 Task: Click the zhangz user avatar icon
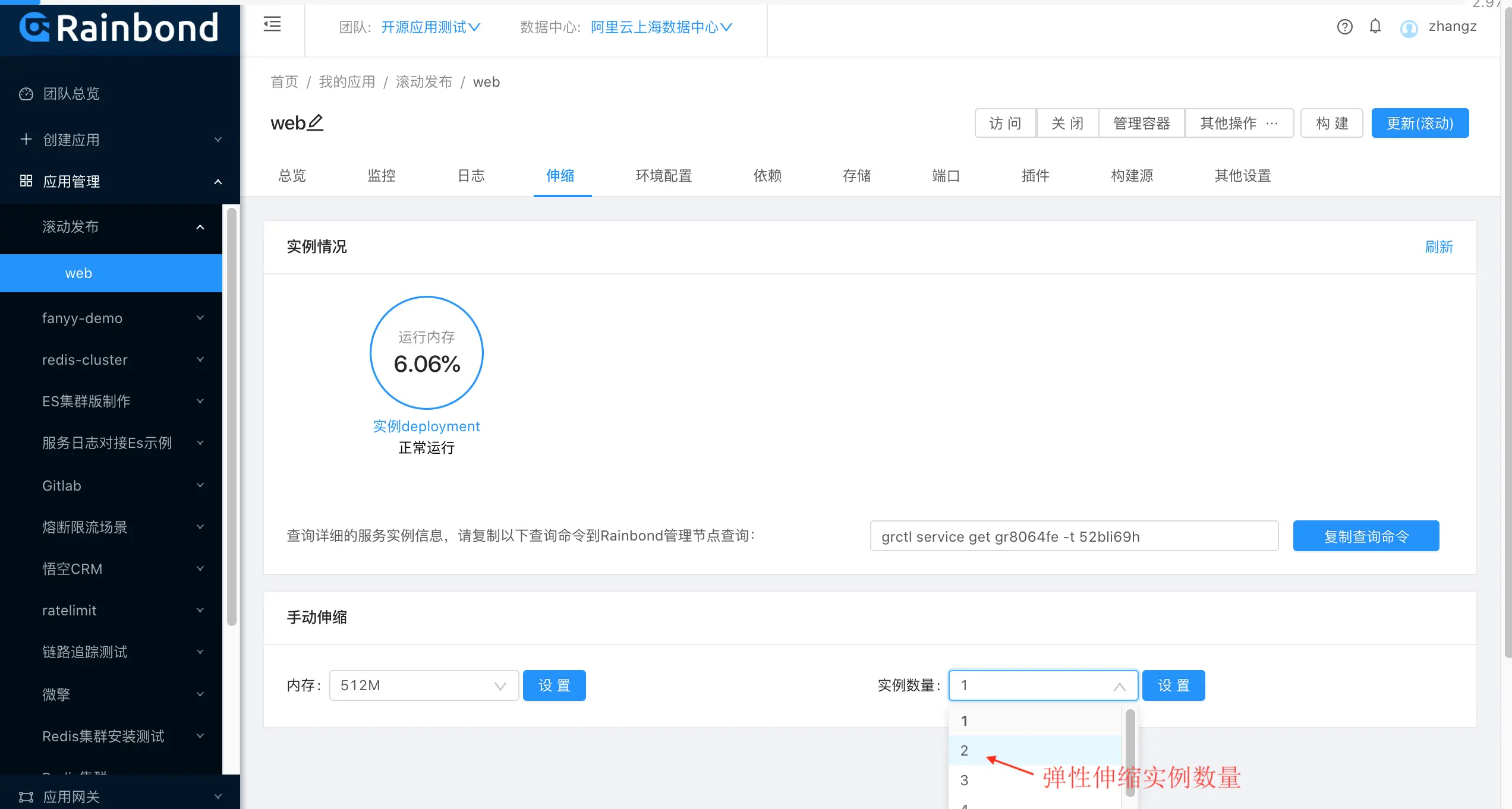tap(1409, 28)
